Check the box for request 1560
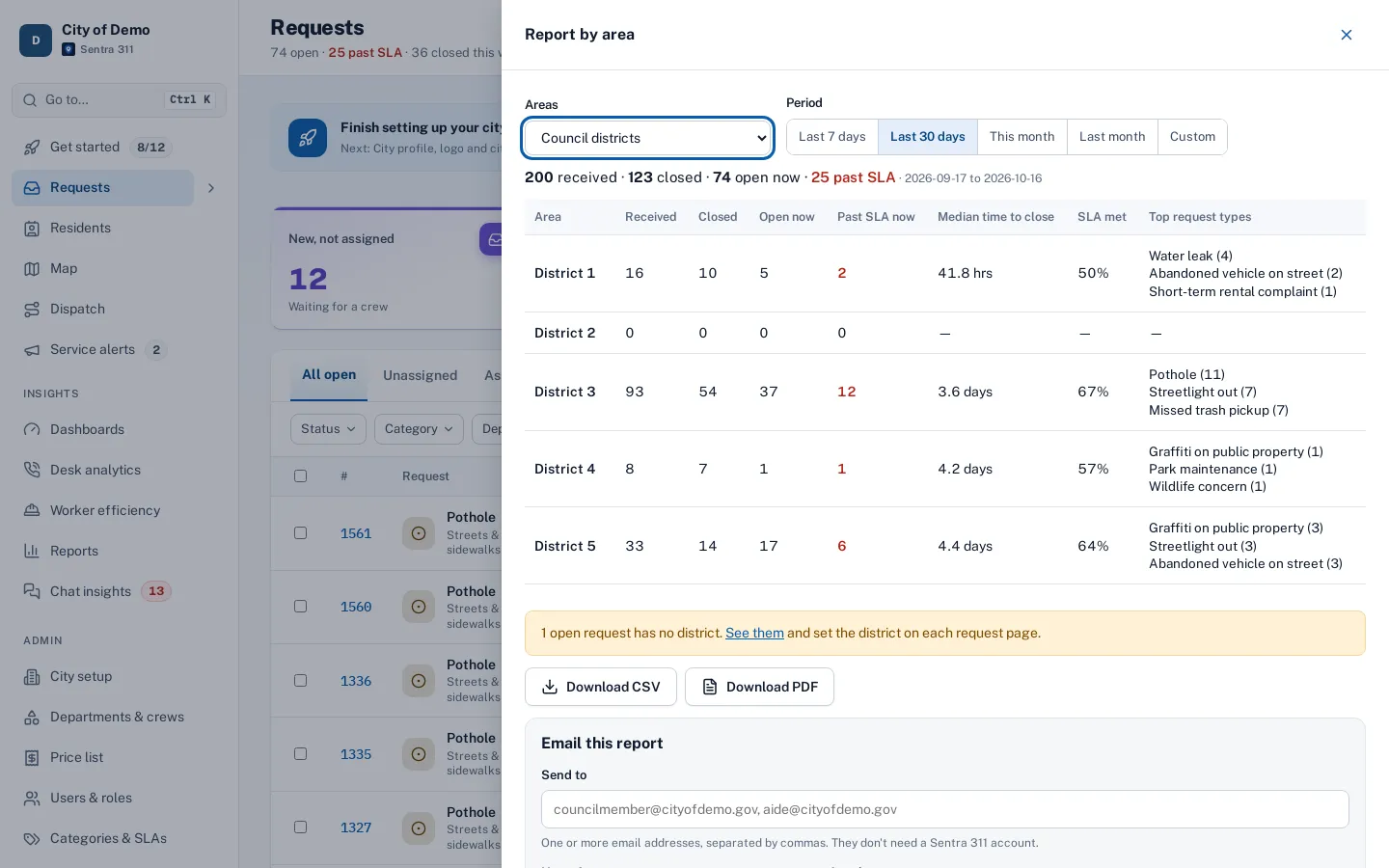 click(x=300, y=606)
